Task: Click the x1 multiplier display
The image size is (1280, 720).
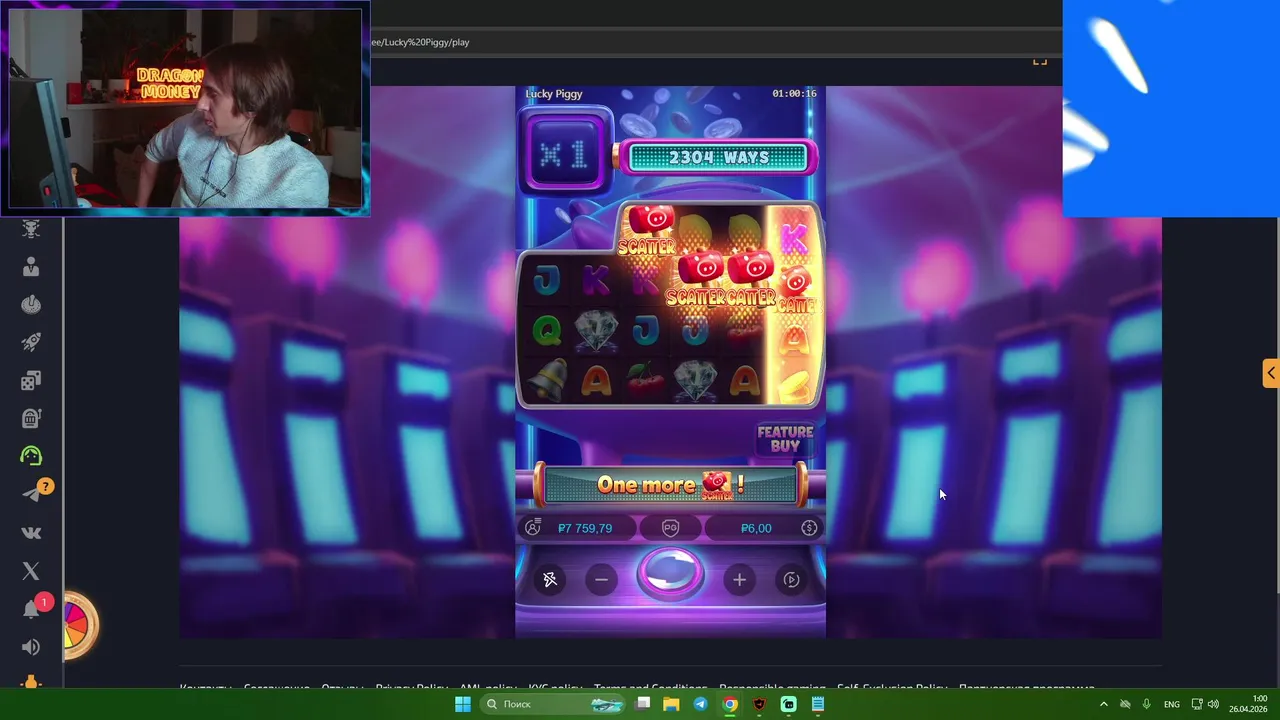Action: point(564,153)
